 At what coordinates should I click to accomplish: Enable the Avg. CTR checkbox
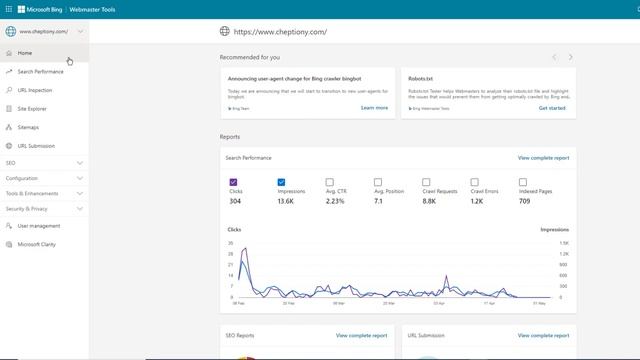(x=330, y=182)
